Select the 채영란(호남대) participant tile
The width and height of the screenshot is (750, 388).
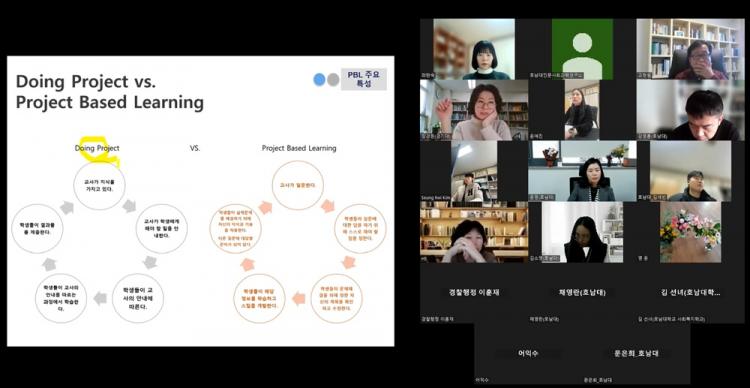[x=582, y=293]
